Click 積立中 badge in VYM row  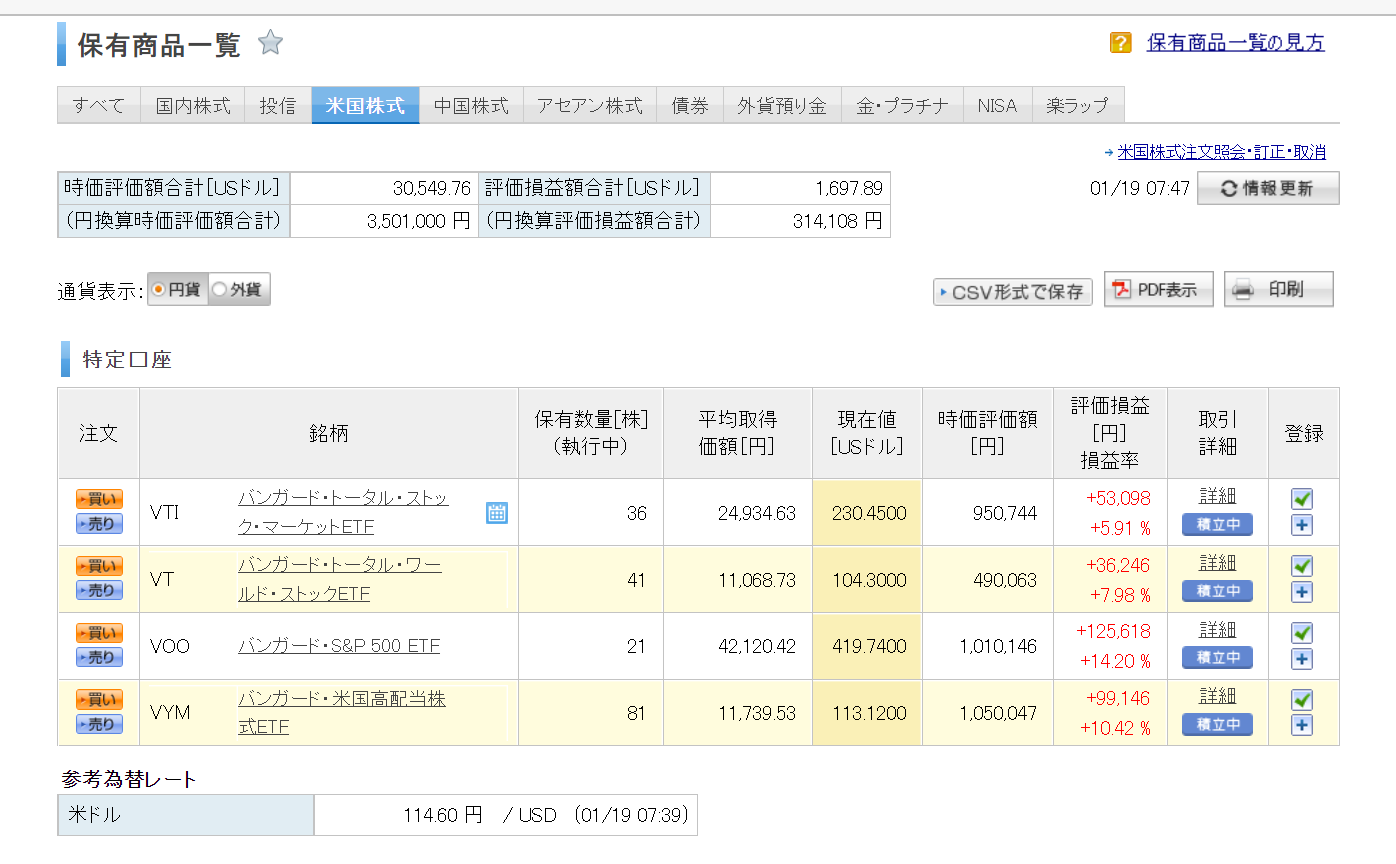[x=1217, y=724]
